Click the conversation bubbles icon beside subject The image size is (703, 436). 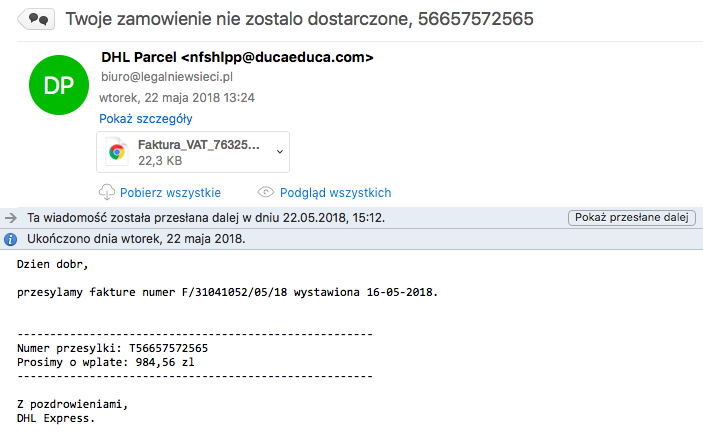pyautogui.click(x=36, y=19)
